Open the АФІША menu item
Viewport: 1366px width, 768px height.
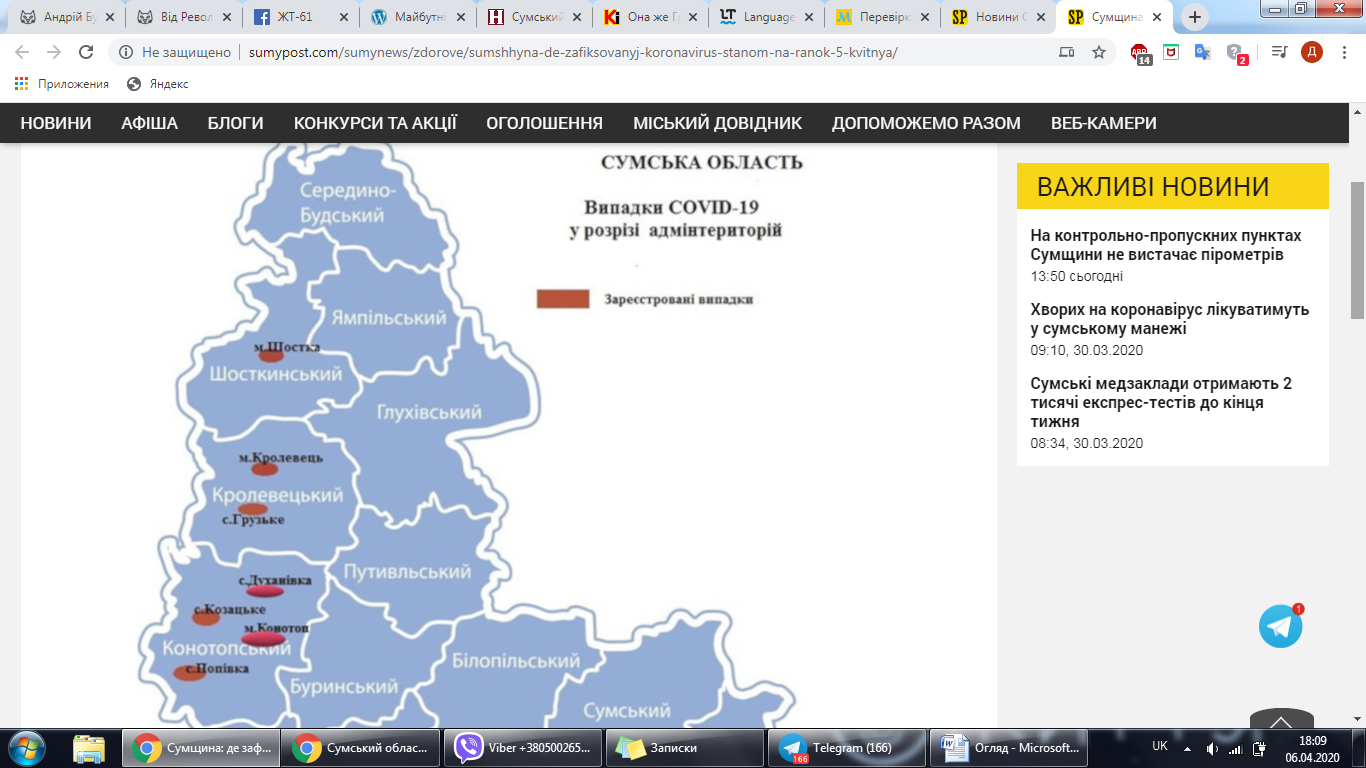(x=150, y=123)
